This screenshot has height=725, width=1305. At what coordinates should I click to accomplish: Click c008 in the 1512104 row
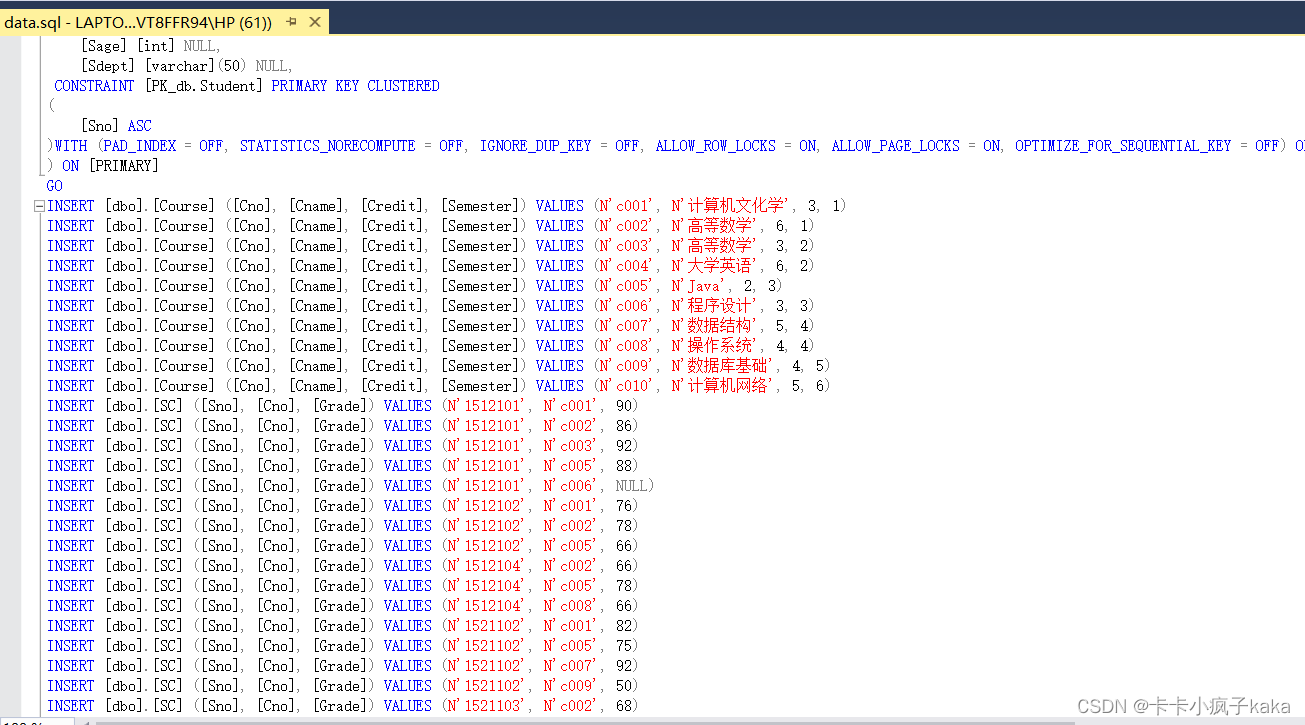click(579, 606)
